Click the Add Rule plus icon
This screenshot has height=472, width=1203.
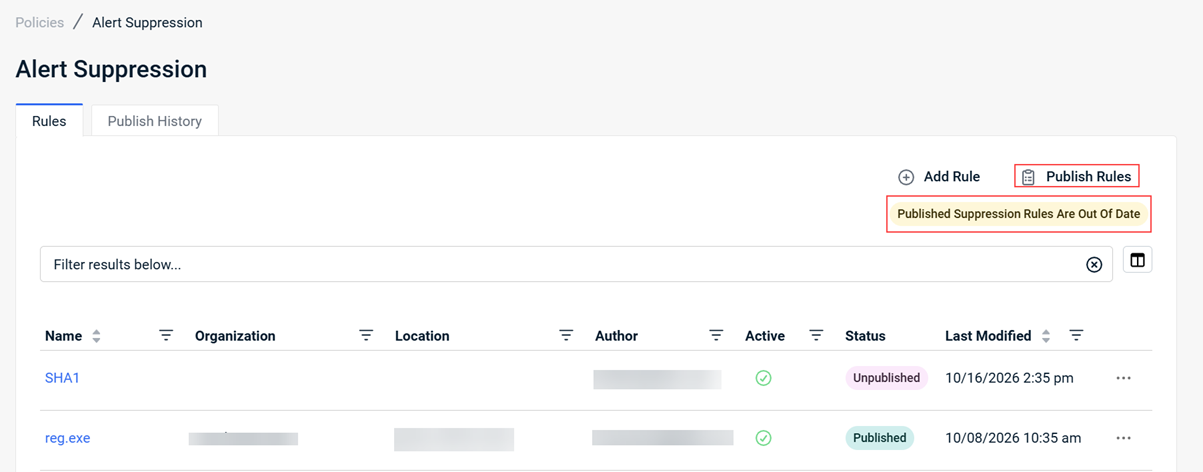[906, 177]
